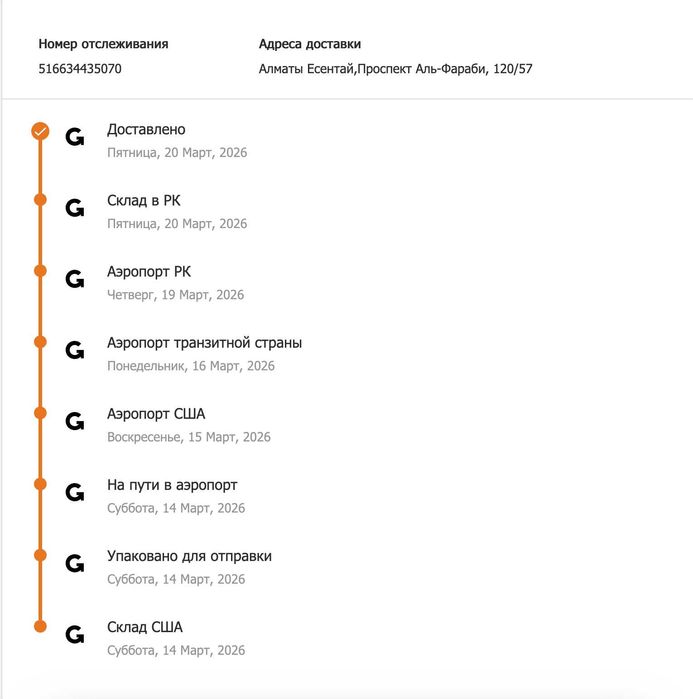
Task: Click the G logo beside Склад в РК
Action: point(75,209)
